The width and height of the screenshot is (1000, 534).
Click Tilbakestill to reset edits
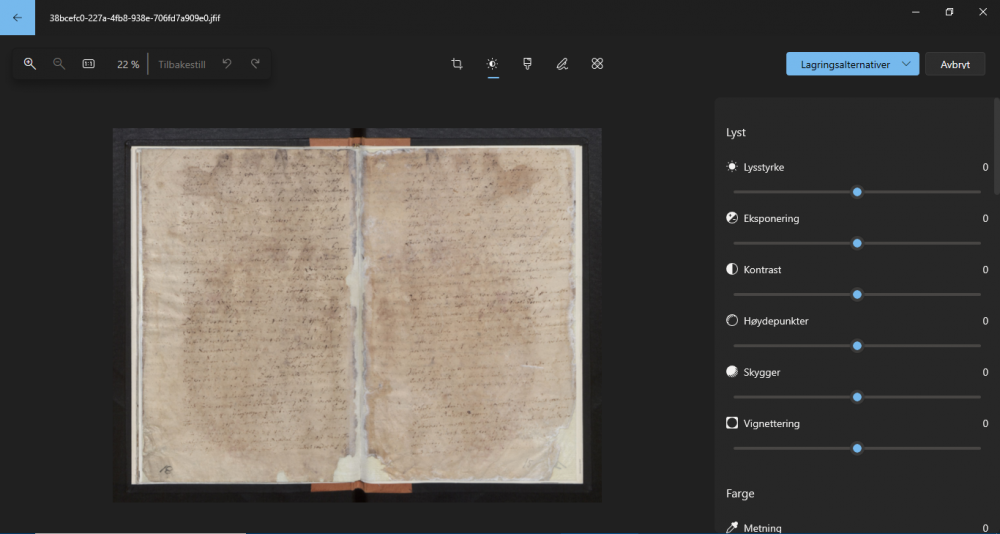pos(182,64)
